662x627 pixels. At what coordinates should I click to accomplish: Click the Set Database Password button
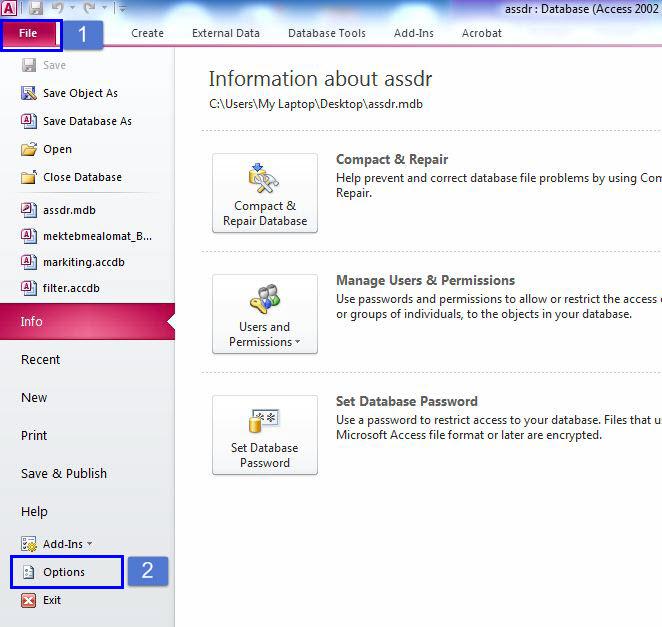265,435
